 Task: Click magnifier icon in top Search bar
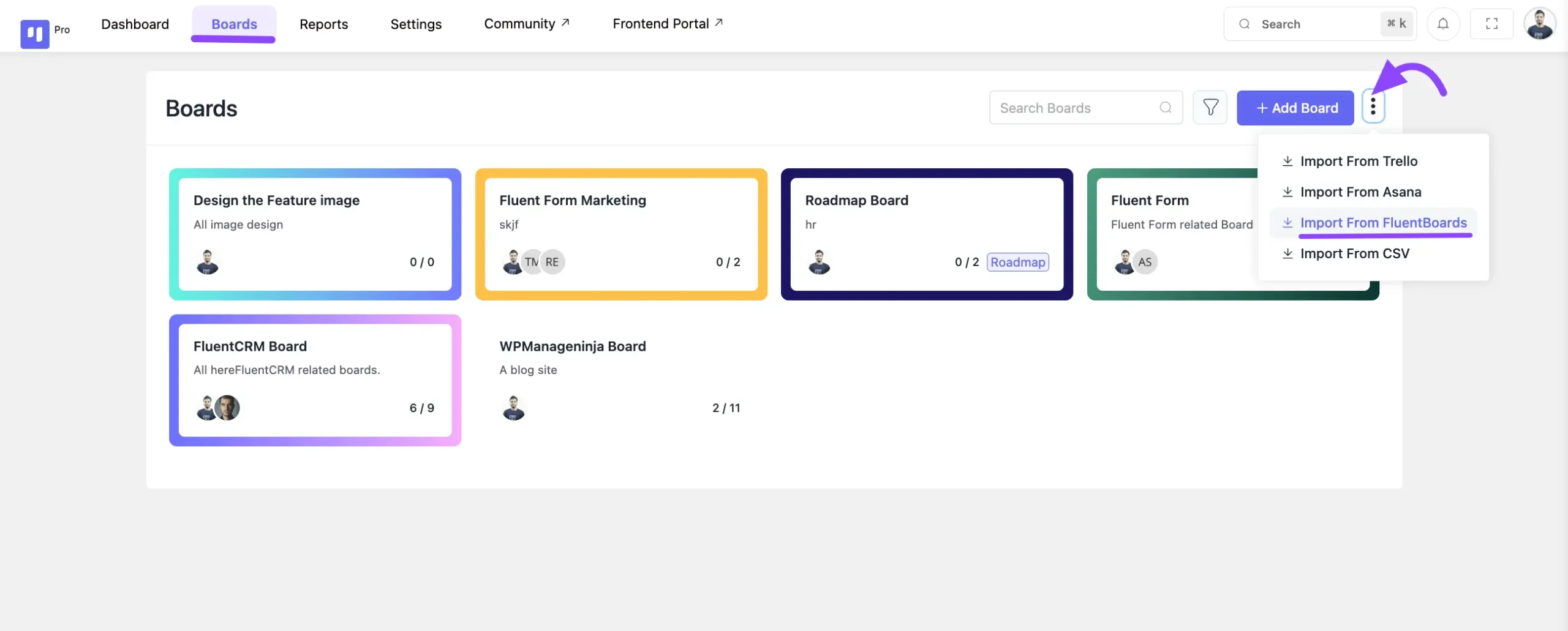(1244, 24)
